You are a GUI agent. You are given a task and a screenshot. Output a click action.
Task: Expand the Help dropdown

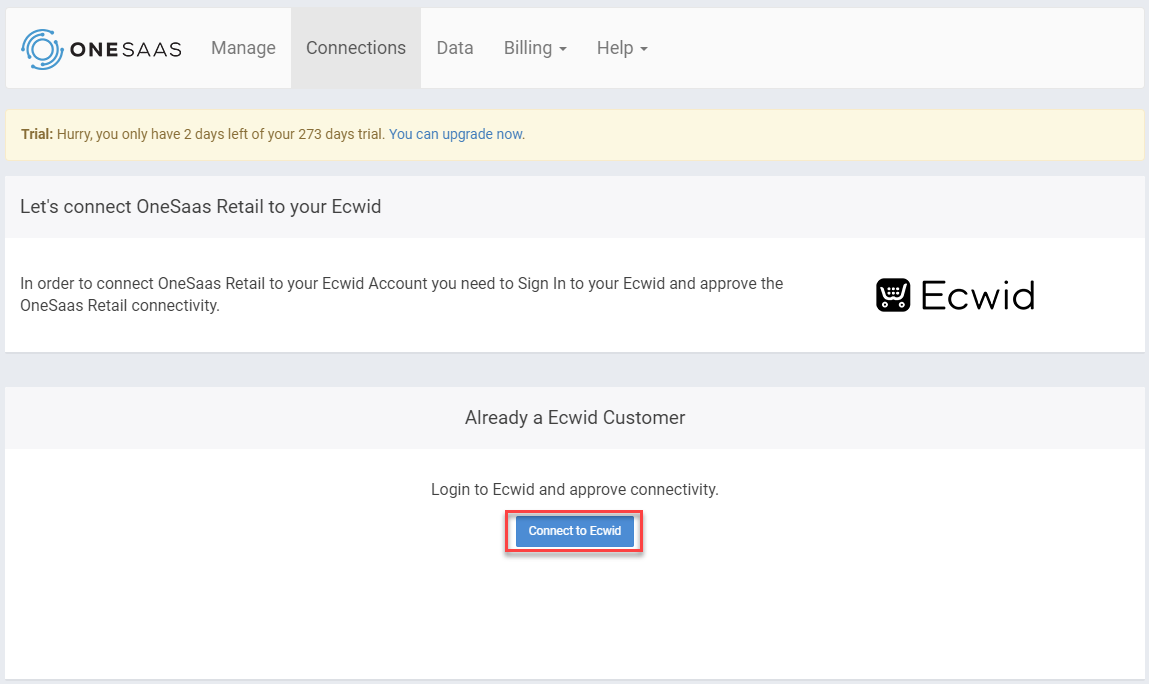(622, 48)
